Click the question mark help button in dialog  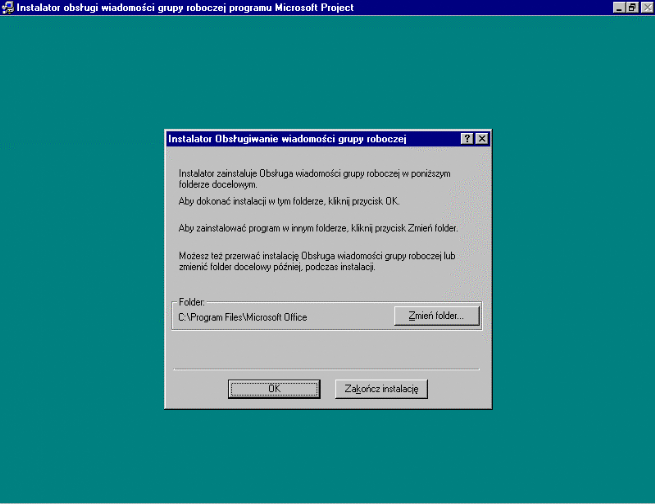click(467, 139)
